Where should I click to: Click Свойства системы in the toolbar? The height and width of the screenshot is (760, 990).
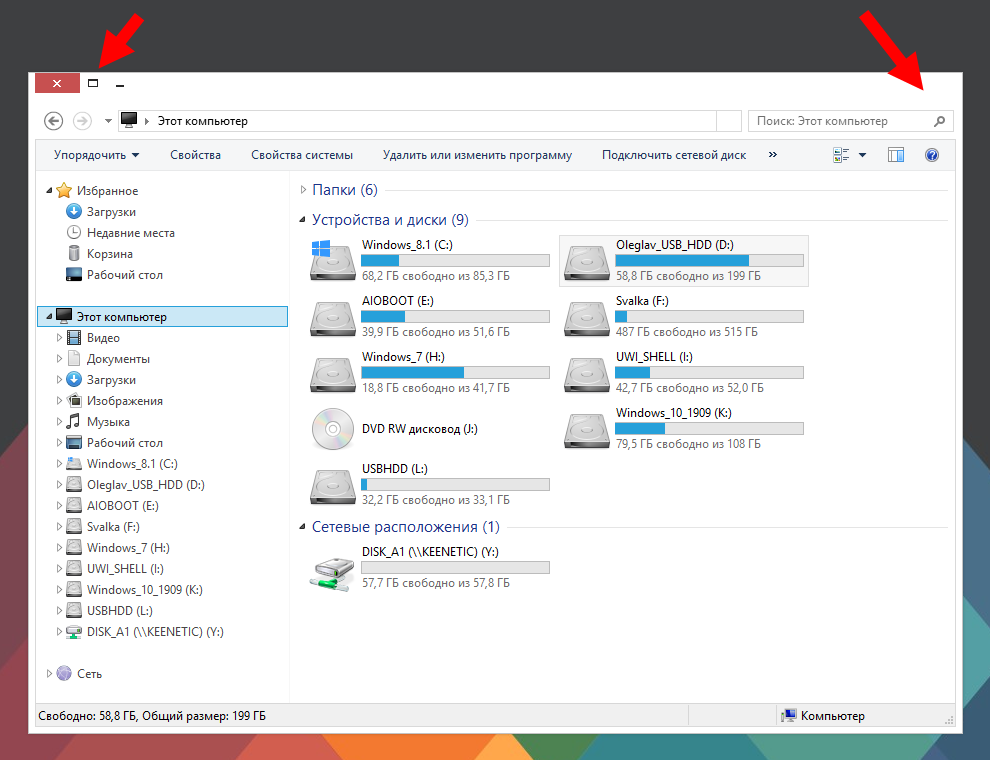[302, 155]
